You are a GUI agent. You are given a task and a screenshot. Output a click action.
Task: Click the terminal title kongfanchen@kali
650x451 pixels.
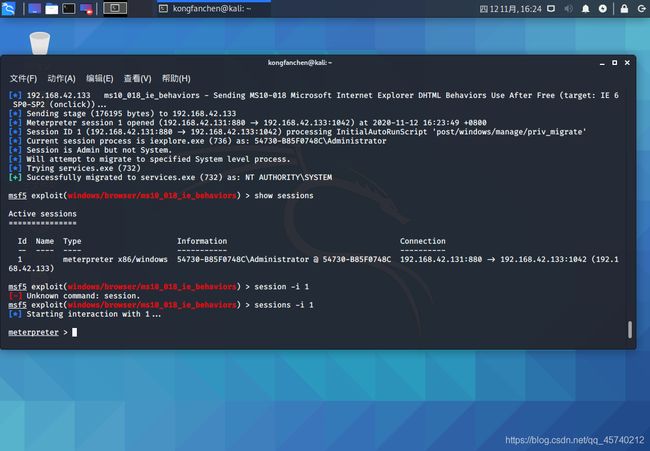pos(300,63)
